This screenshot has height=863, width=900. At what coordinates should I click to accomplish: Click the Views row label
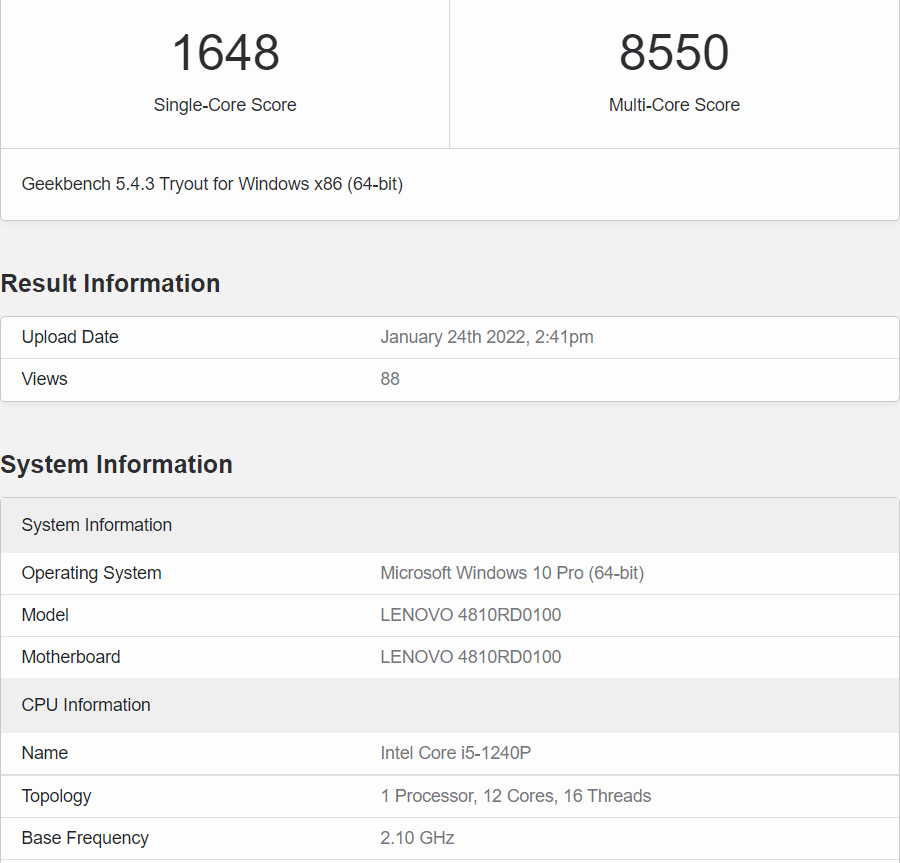coord(45,379)
